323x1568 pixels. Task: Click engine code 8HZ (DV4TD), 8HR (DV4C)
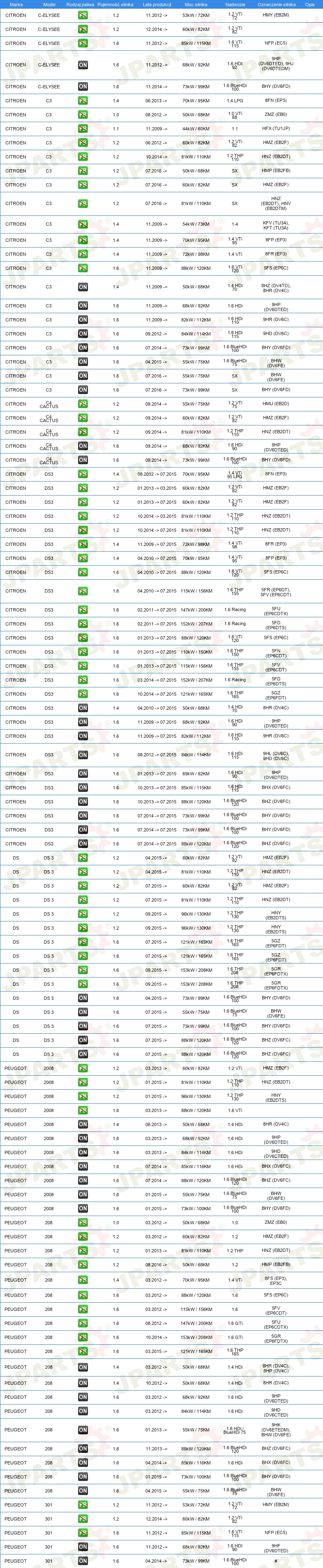click(276, 288)
